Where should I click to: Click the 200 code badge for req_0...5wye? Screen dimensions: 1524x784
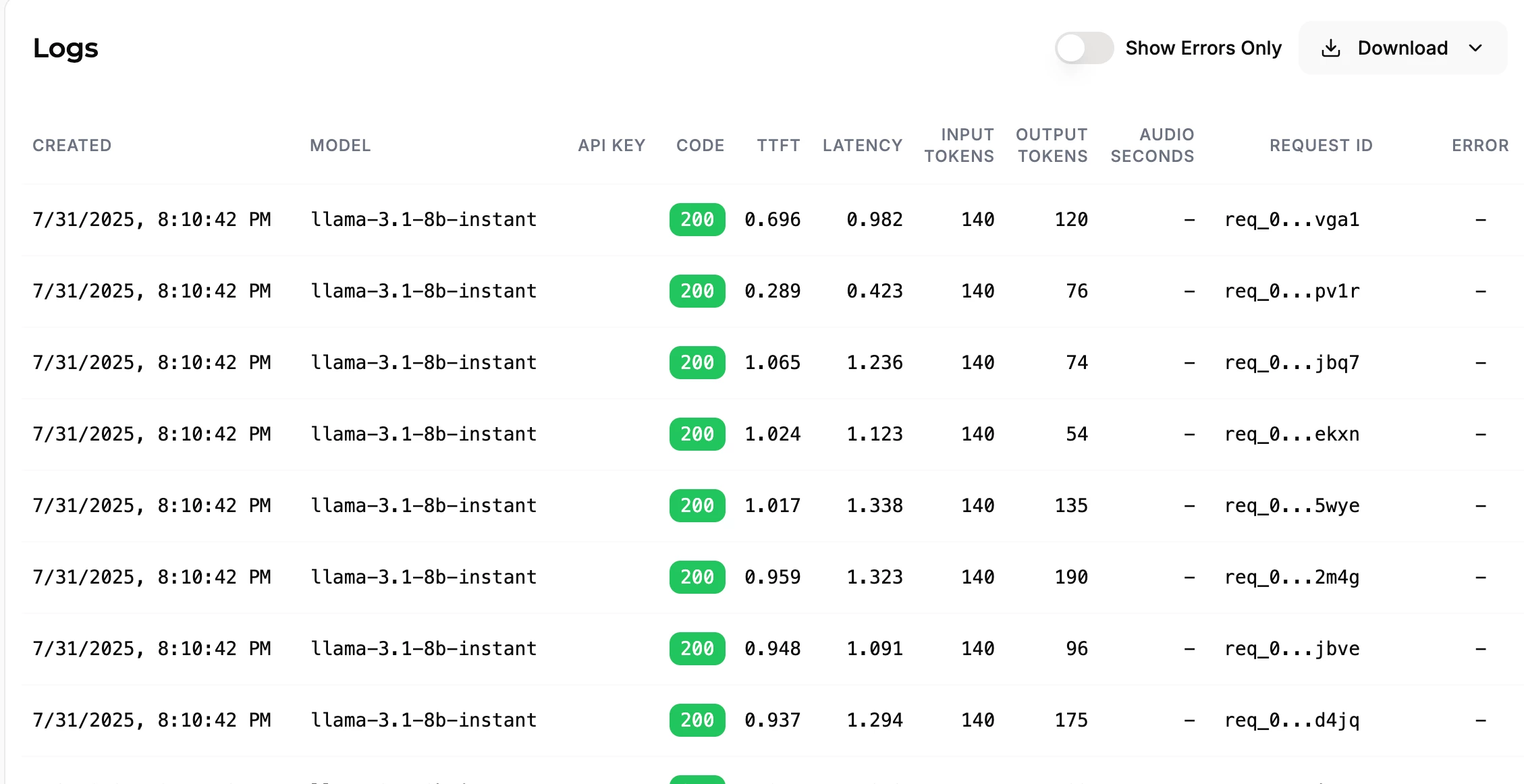point(697,505)
